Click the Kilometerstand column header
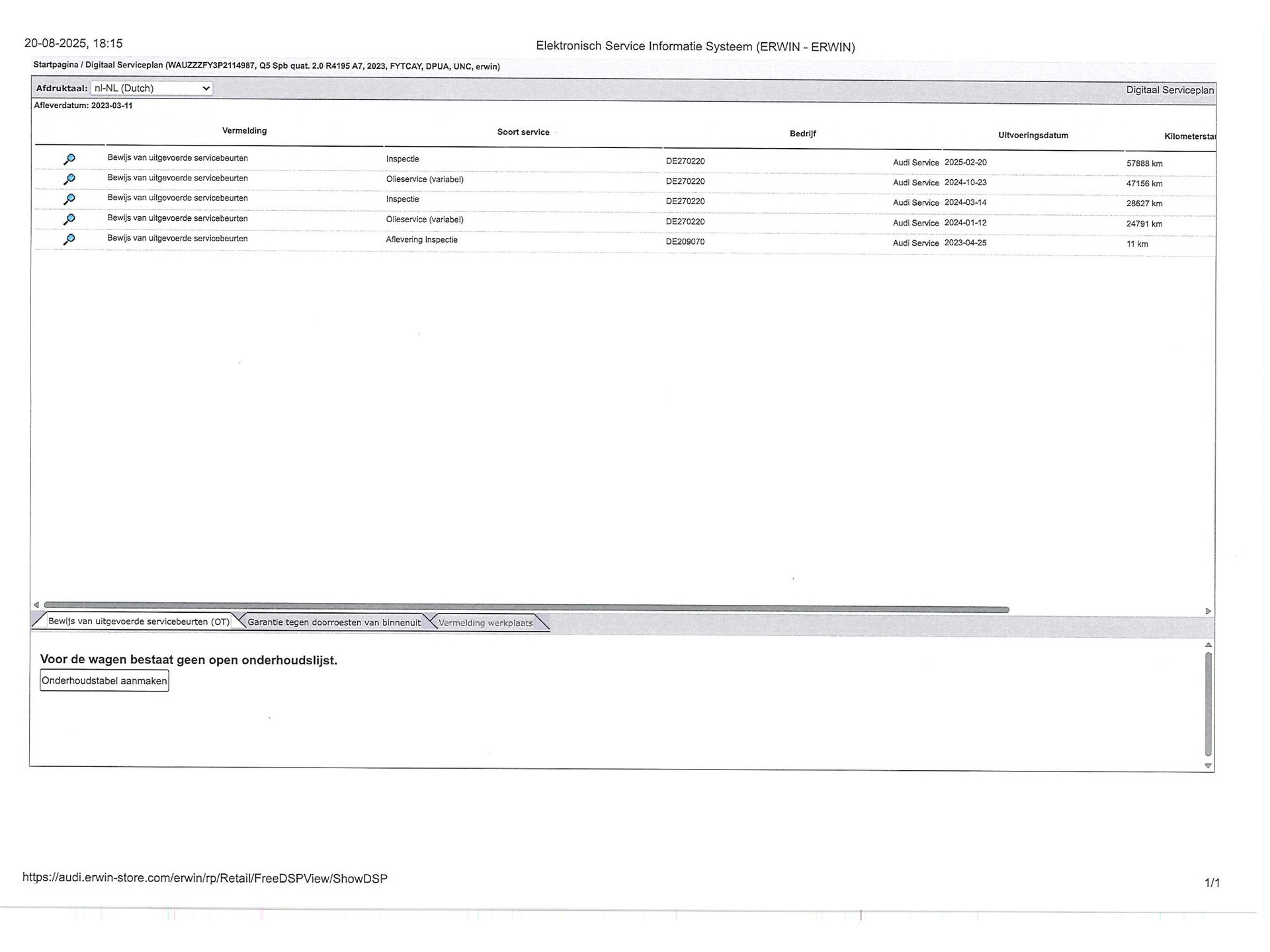 click(1190, 137)
